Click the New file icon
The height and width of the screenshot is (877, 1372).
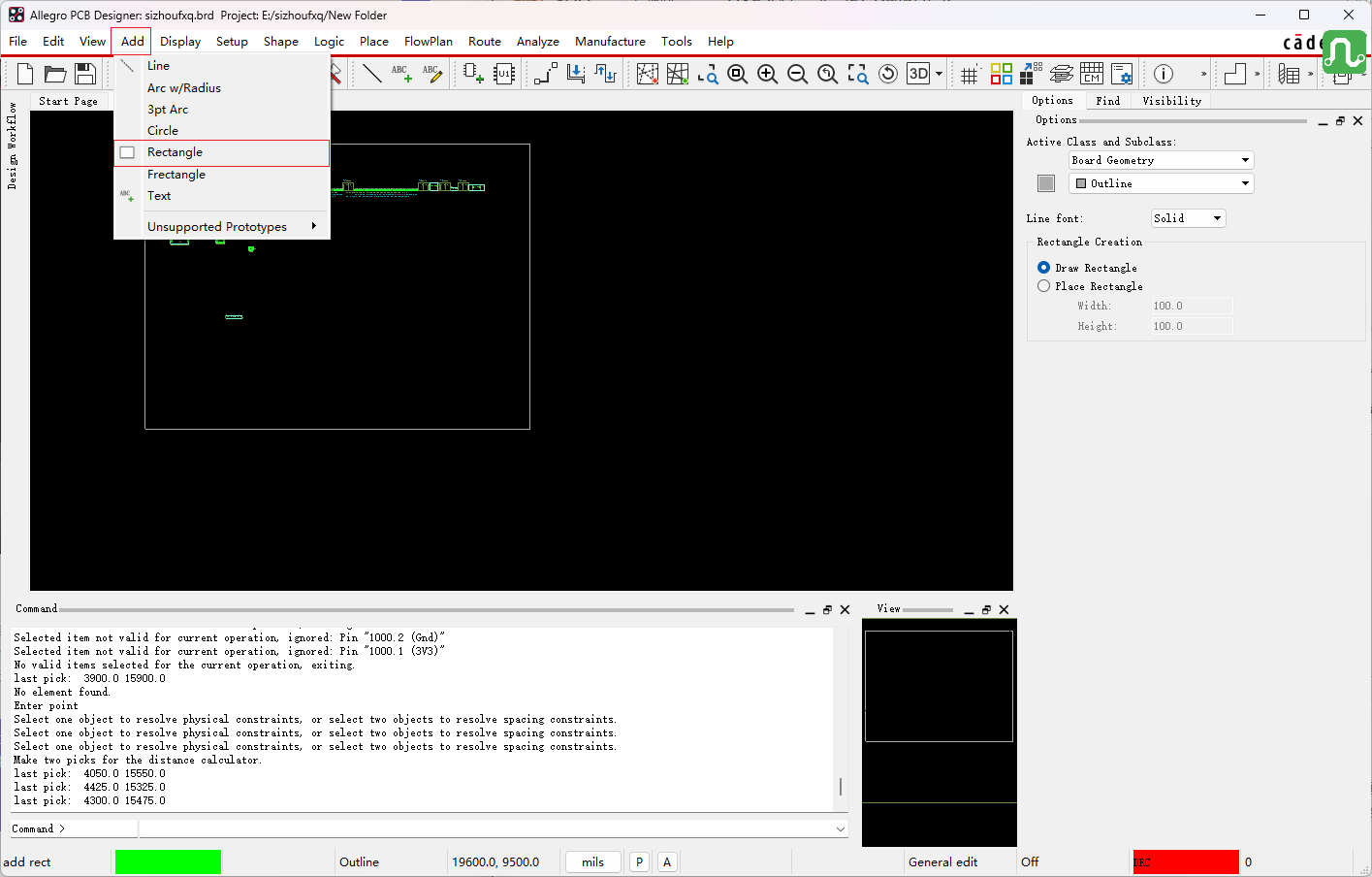[25, 74]
